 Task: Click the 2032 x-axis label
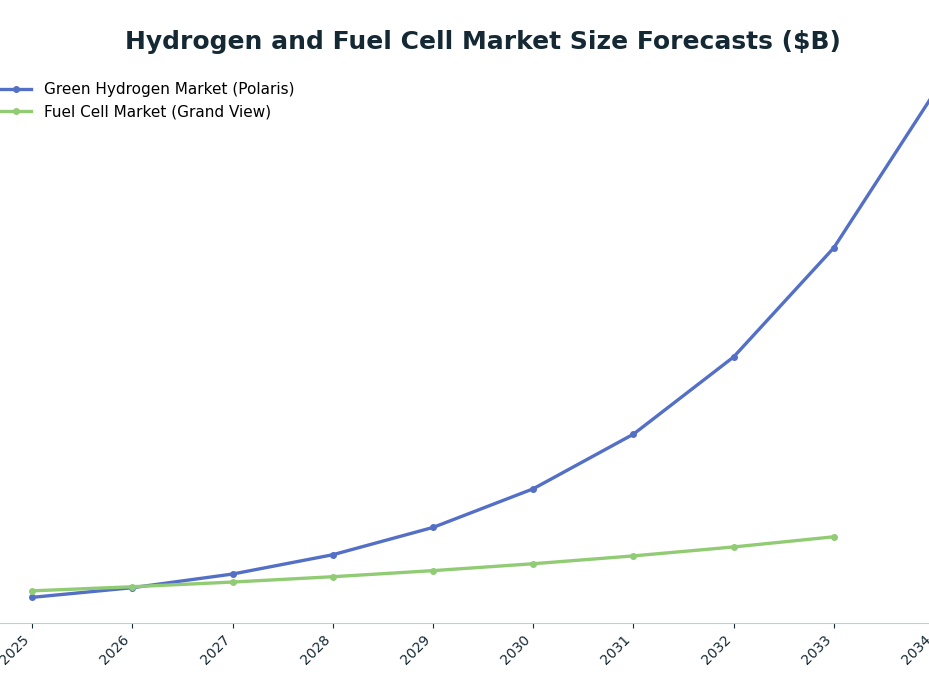point(716,650)
